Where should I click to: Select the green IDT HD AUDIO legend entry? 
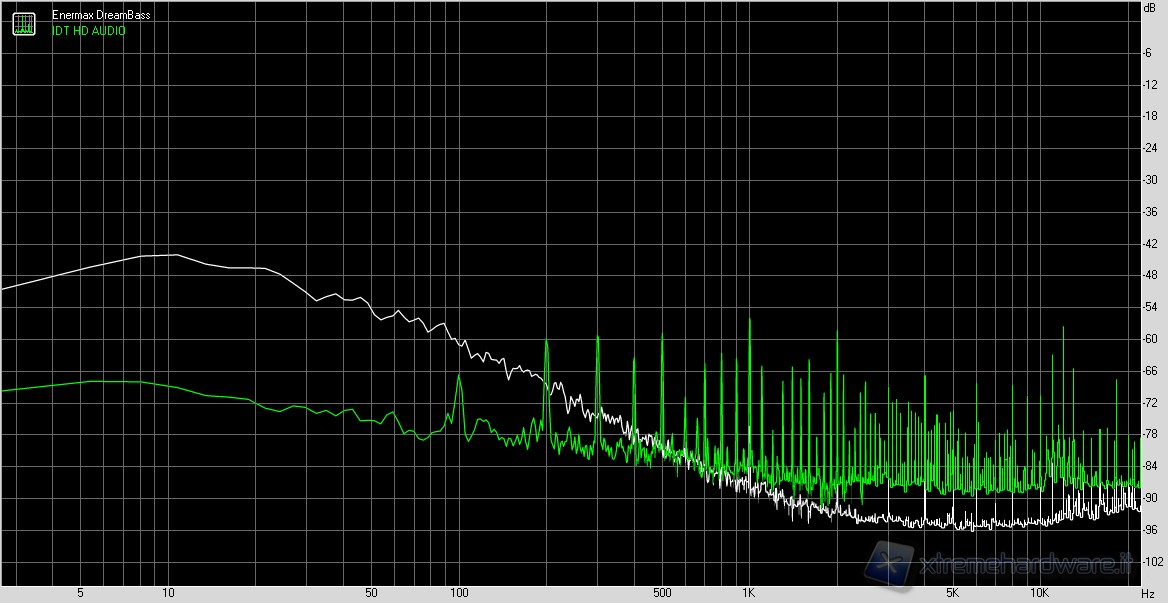88,31
